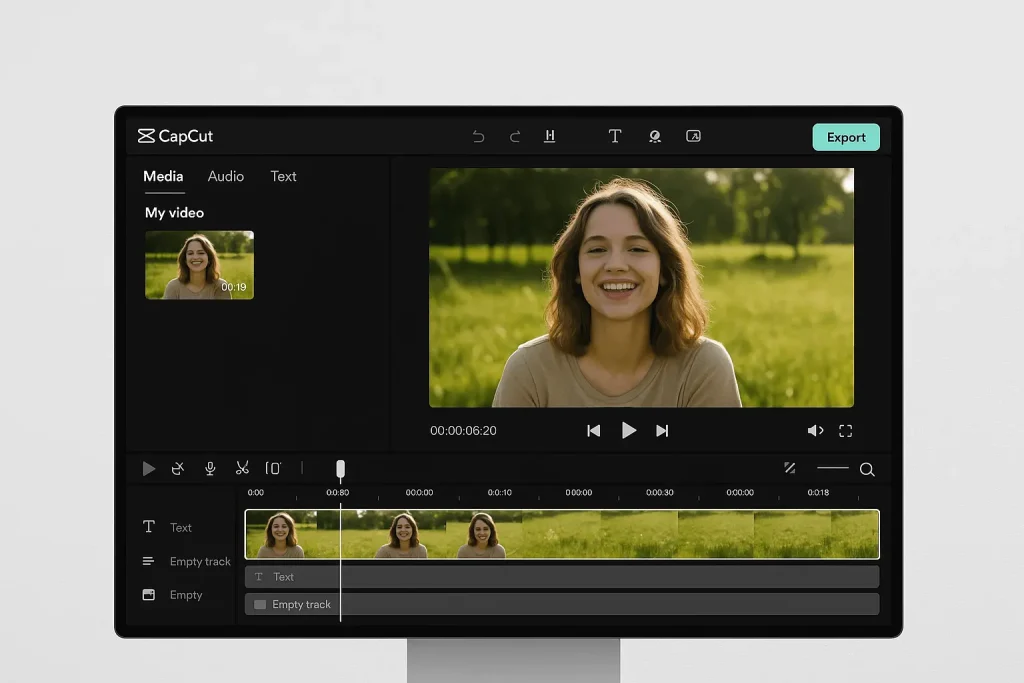
Task: Click the rightmost icon in top toolbar
Action: click(x=693, y=137)
